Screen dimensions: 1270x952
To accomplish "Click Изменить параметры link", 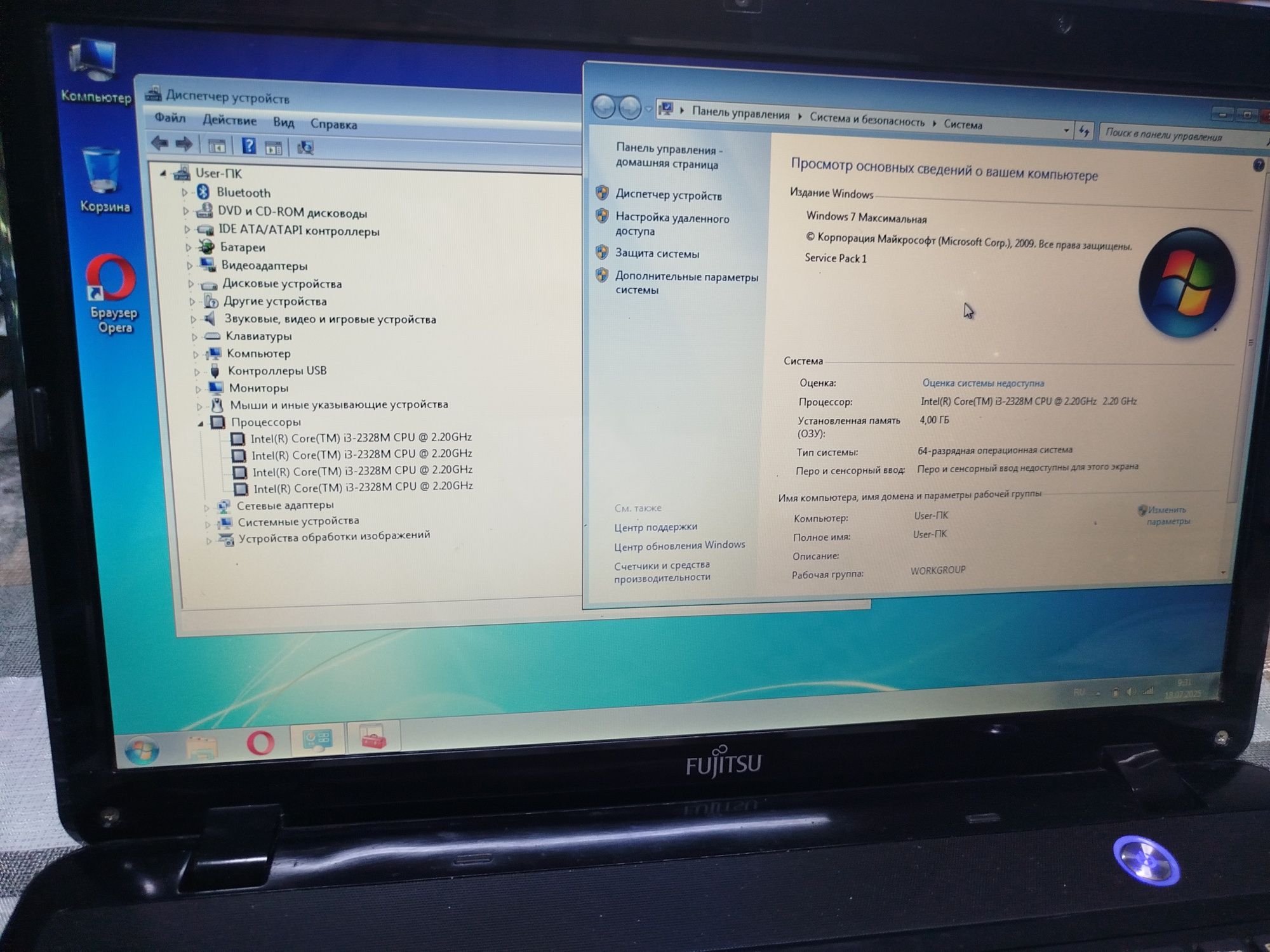I will coord(1167,515).
